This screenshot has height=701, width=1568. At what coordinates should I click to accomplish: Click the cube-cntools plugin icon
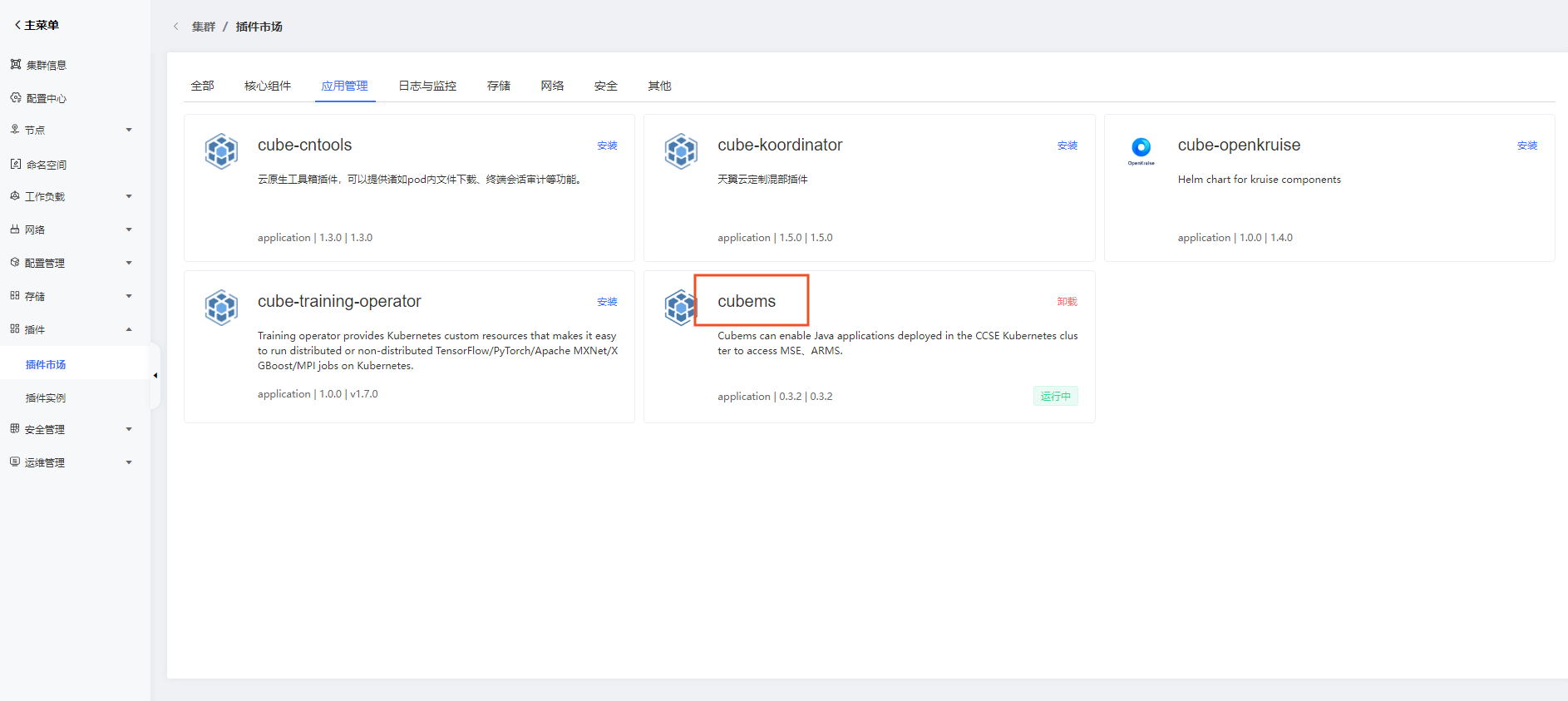221,151
